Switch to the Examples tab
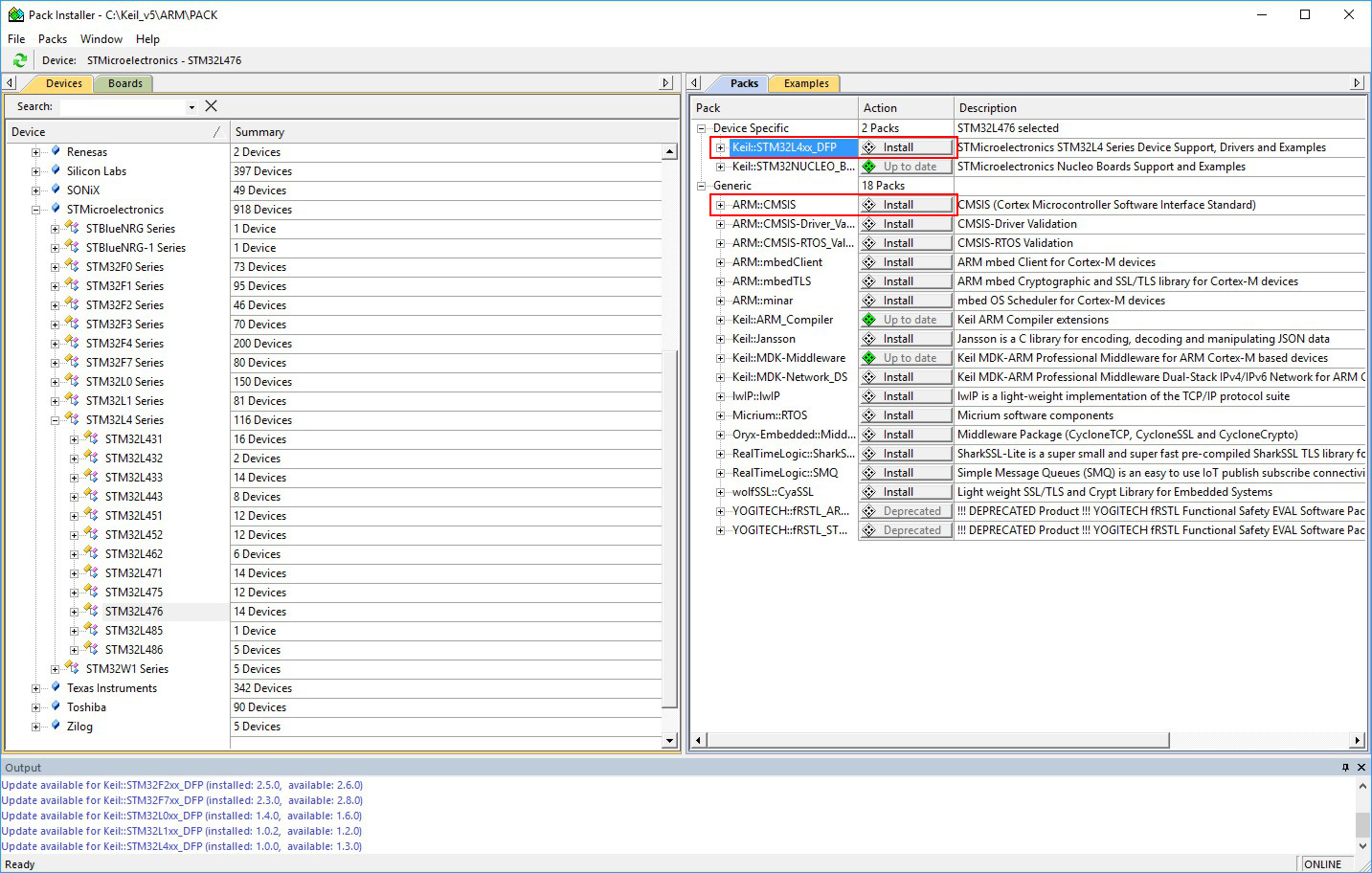Viewport: 1372px width, 873px height. click(805, 83)
